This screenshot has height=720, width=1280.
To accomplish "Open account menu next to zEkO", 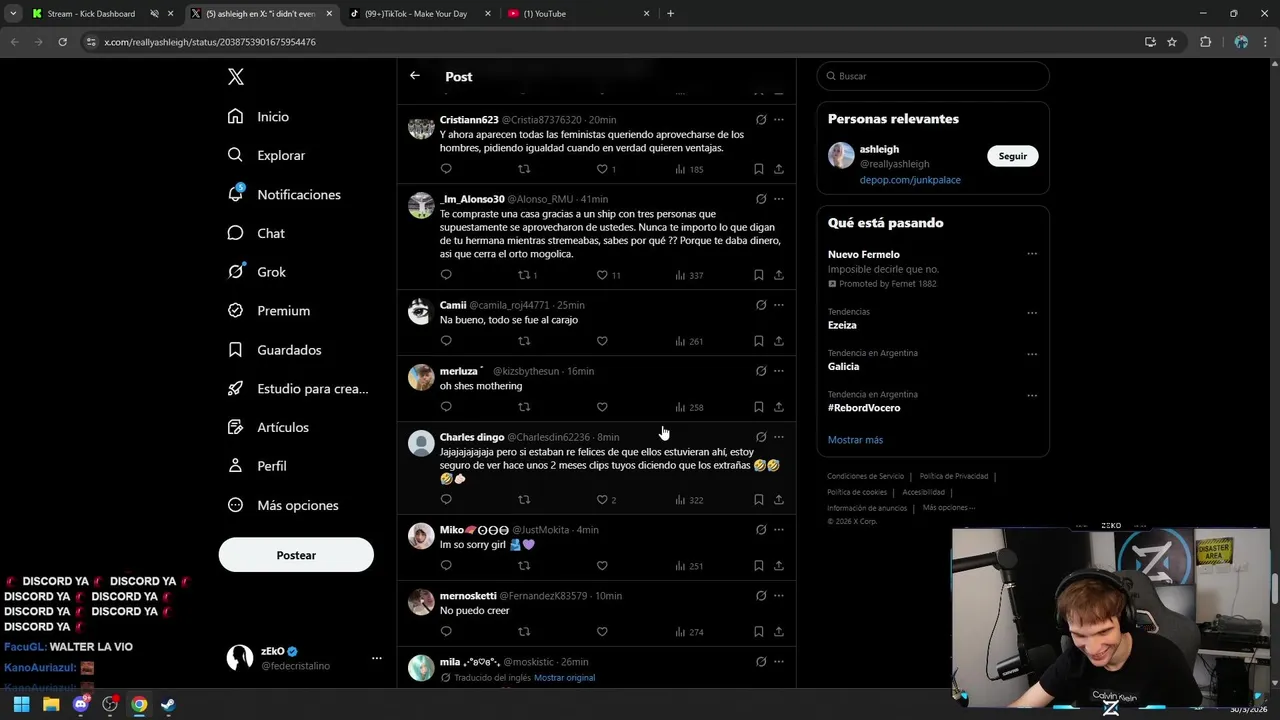I will (x=377, y=658).
